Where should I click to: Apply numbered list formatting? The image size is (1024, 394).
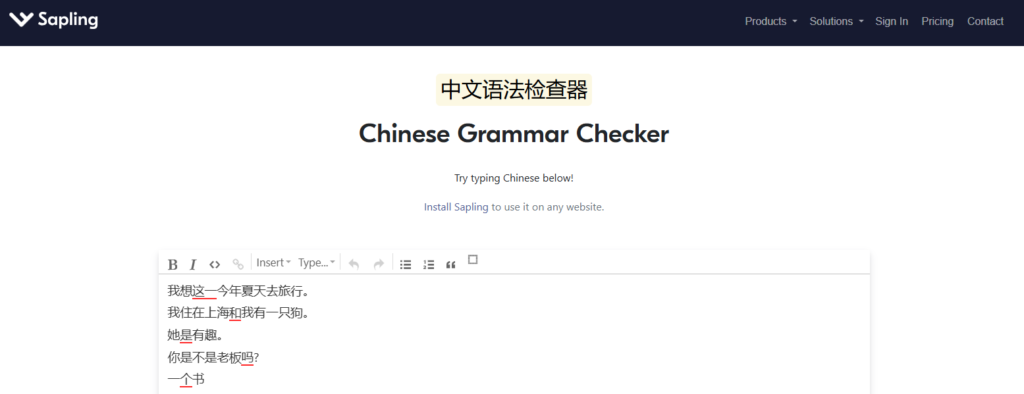tap(428, 264)
